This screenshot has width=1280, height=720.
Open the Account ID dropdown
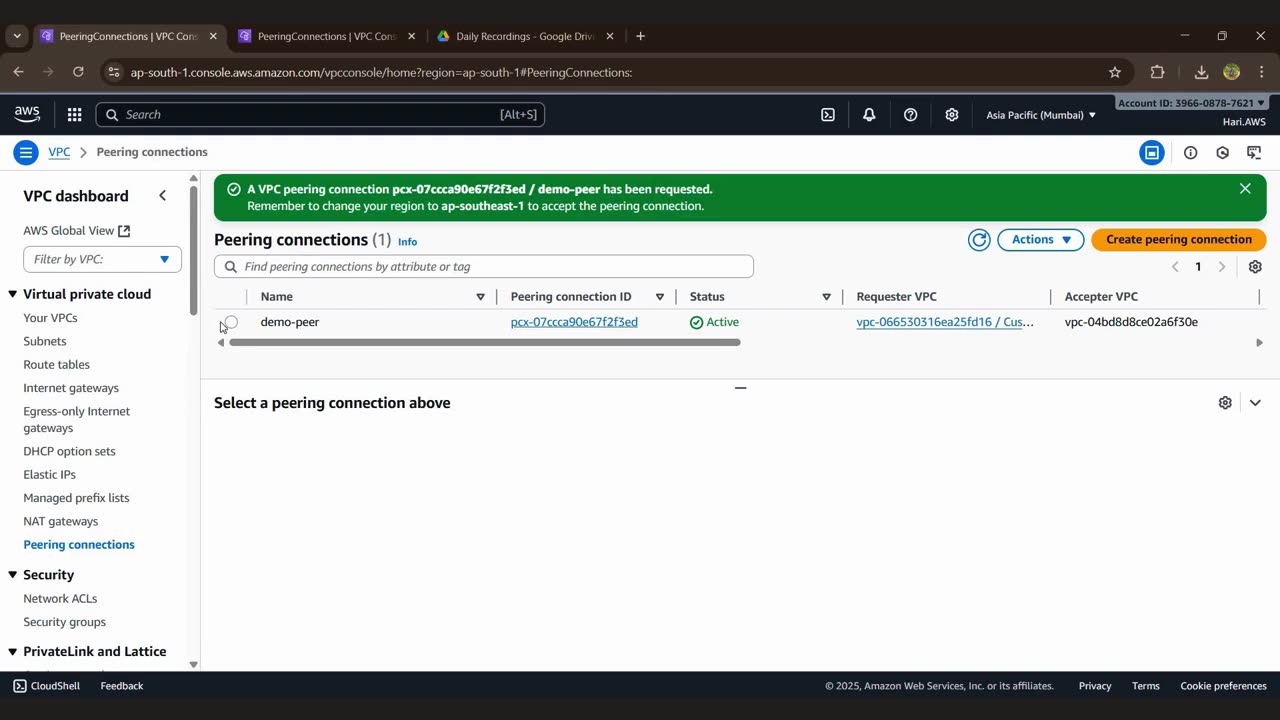click(x=1191, y=103)
